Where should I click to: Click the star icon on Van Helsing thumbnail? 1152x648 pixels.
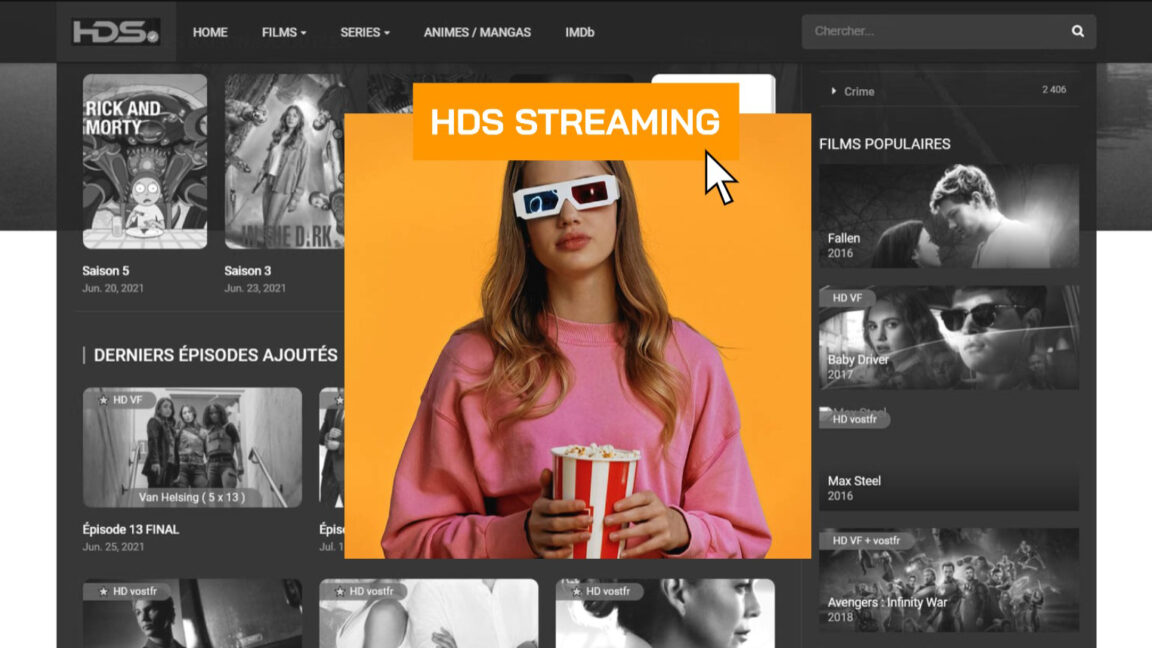click(x=103, y=400)
